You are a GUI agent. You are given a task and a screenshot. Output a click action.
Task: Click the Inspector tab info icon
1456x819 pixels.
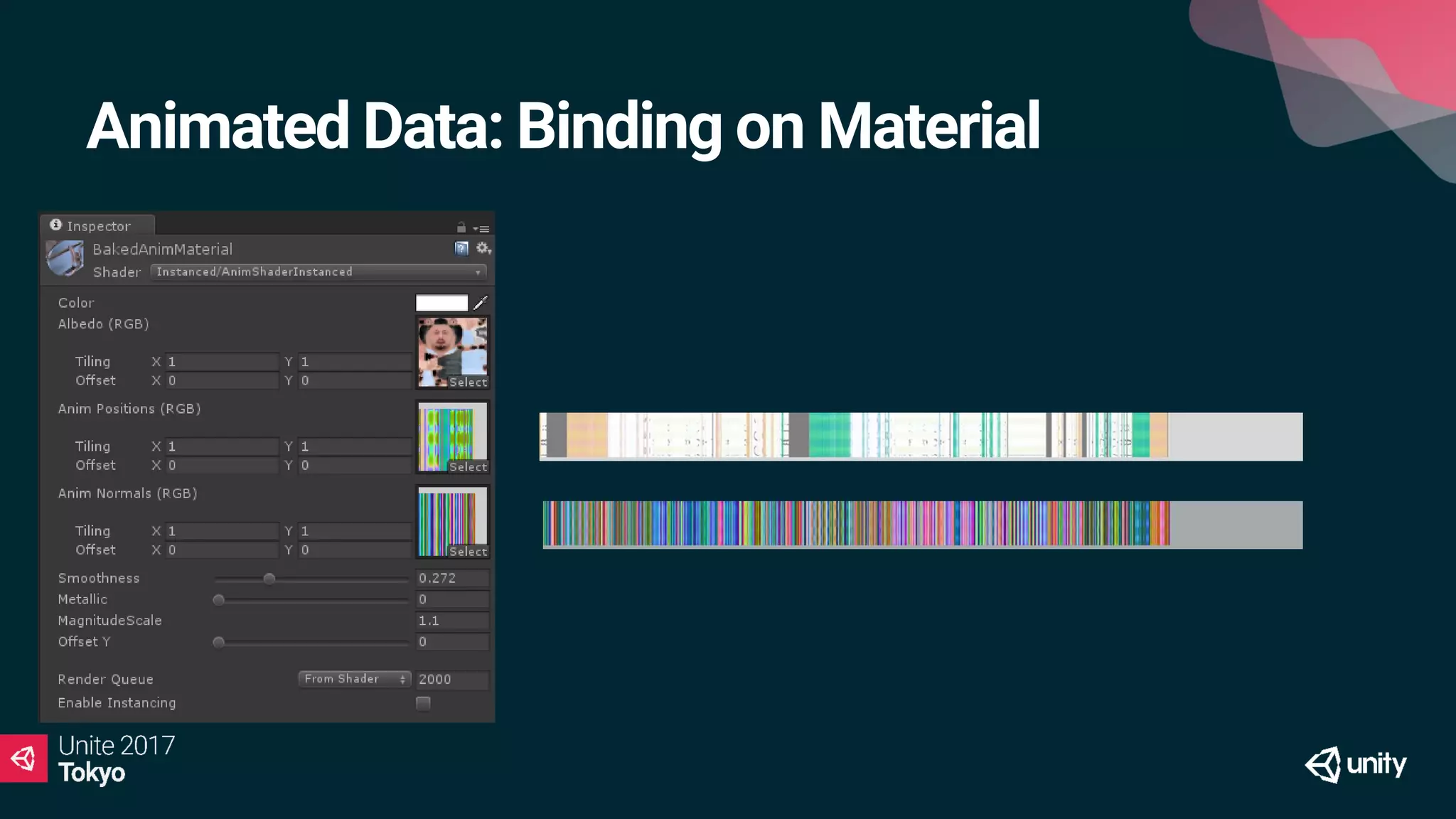pos(55,225)
